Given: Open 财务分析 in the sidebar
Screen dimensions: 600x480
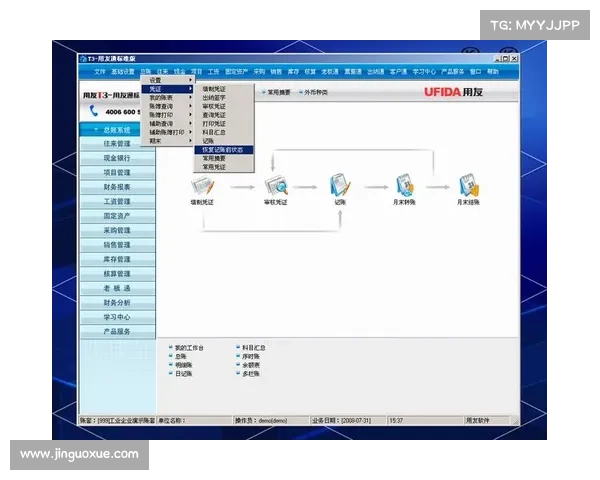Looking at the screenshot, I should point(117,303).
